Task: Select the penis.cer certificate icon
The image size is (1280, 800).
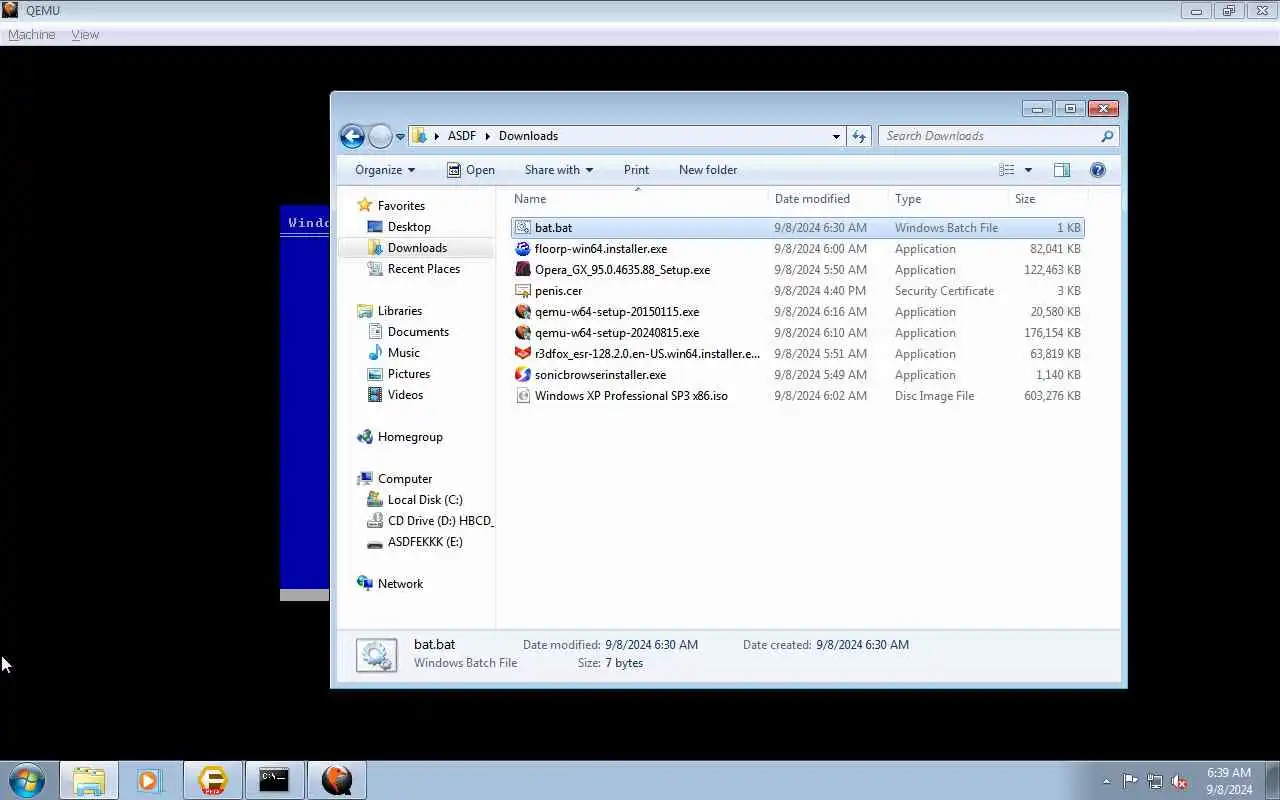Action: tap(522, 291)
